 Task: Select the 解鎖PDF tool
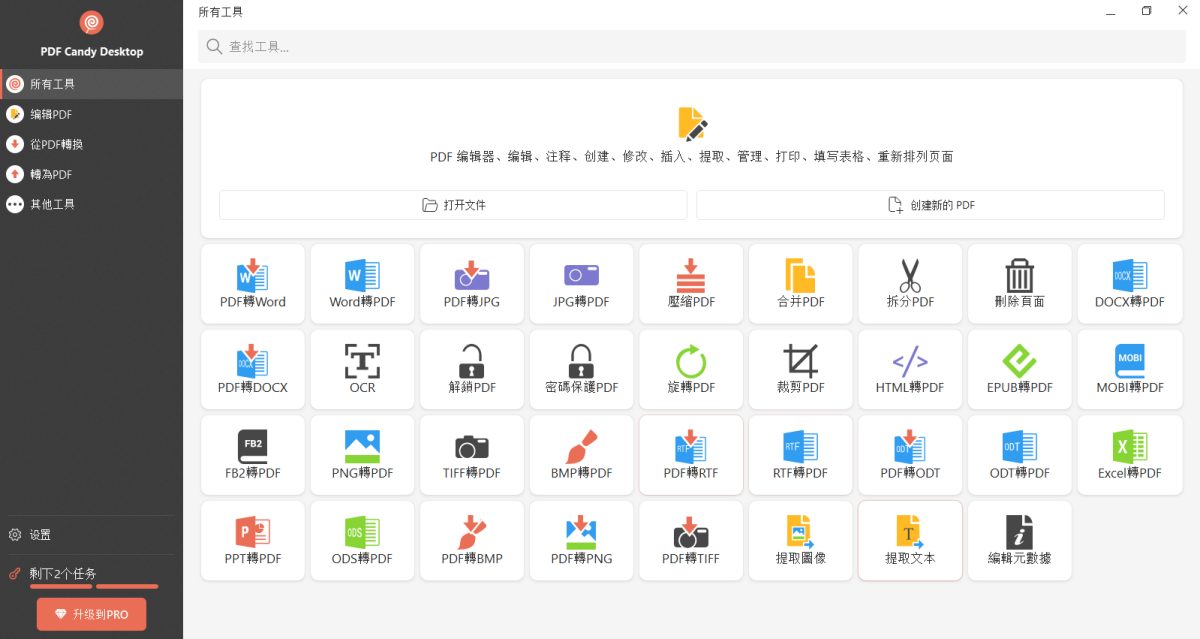(x=471, y=369)
